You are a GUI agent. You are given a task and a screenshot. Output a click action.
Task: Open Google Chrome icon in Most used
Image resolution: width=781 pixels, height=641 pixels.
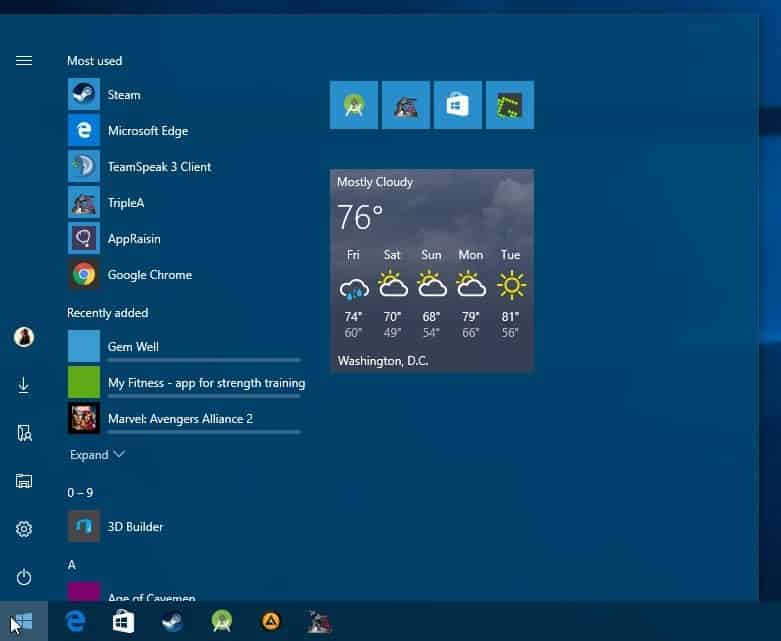[x=84, y=274]
